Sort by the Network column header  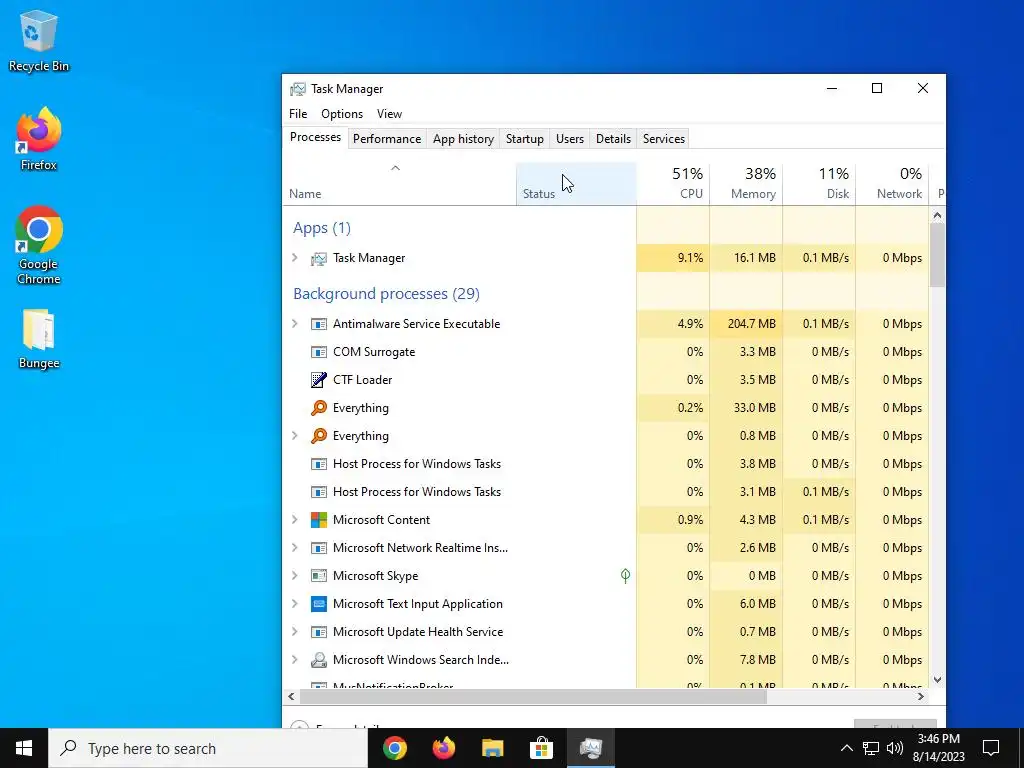(x=892, y=184)
